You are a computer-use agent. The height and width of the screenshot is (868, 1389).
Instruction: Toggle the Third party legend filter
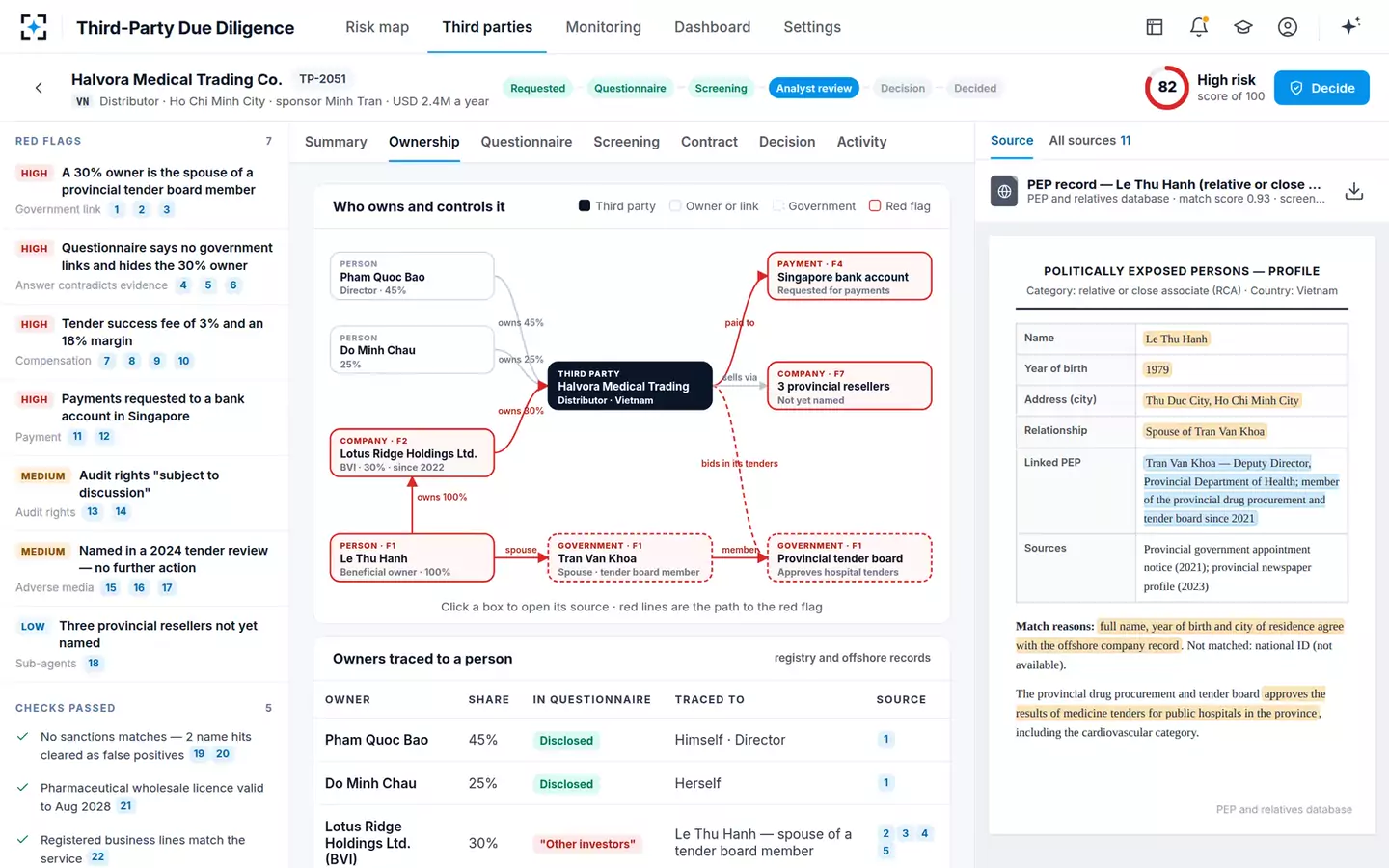coord(617,206)
